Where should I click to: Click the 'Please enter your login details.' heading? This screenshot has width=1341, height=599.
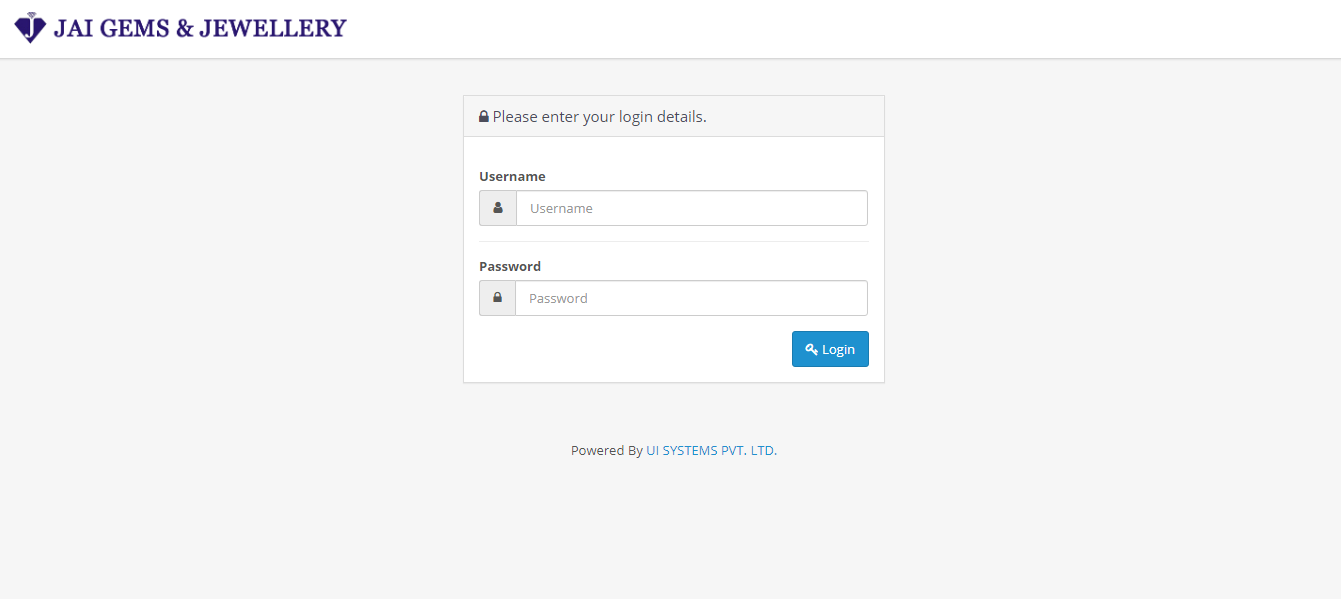coord(599,117)
